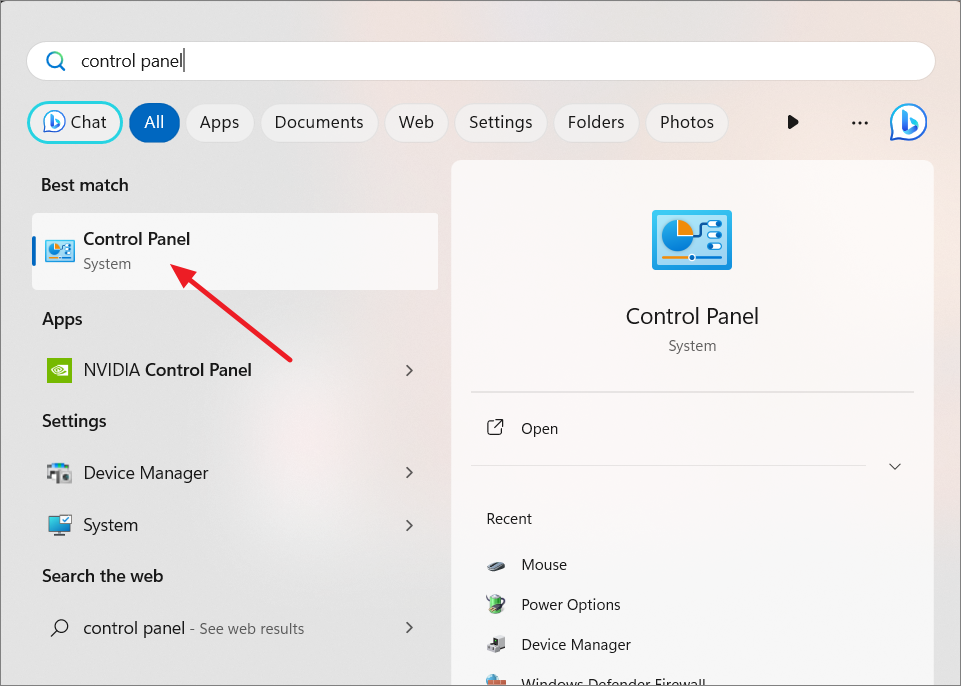Expand the NVIDIA Control Panel chevron
This screenshot has width=961, height=686.
tap(409, 370)
